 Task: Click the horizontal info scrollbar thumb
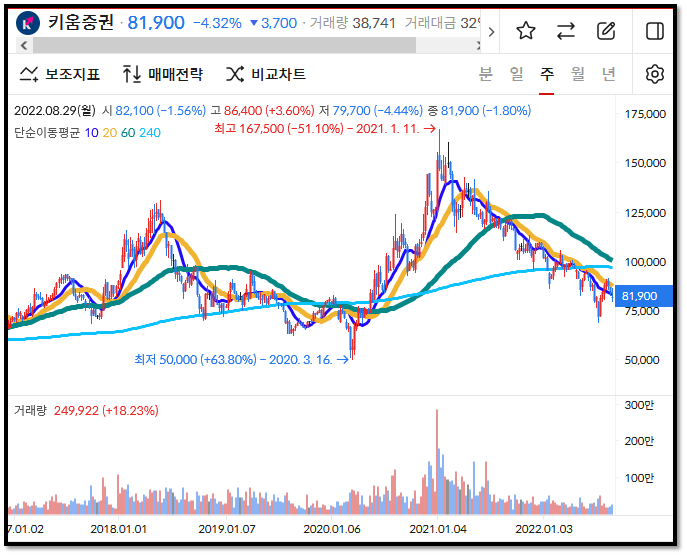(224, 45)
